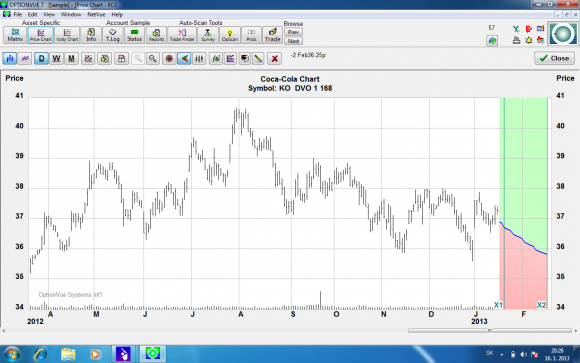Click the red speech-bubble message icon
The height and width of the screenshot is (363, 580).
coord(529,29)
